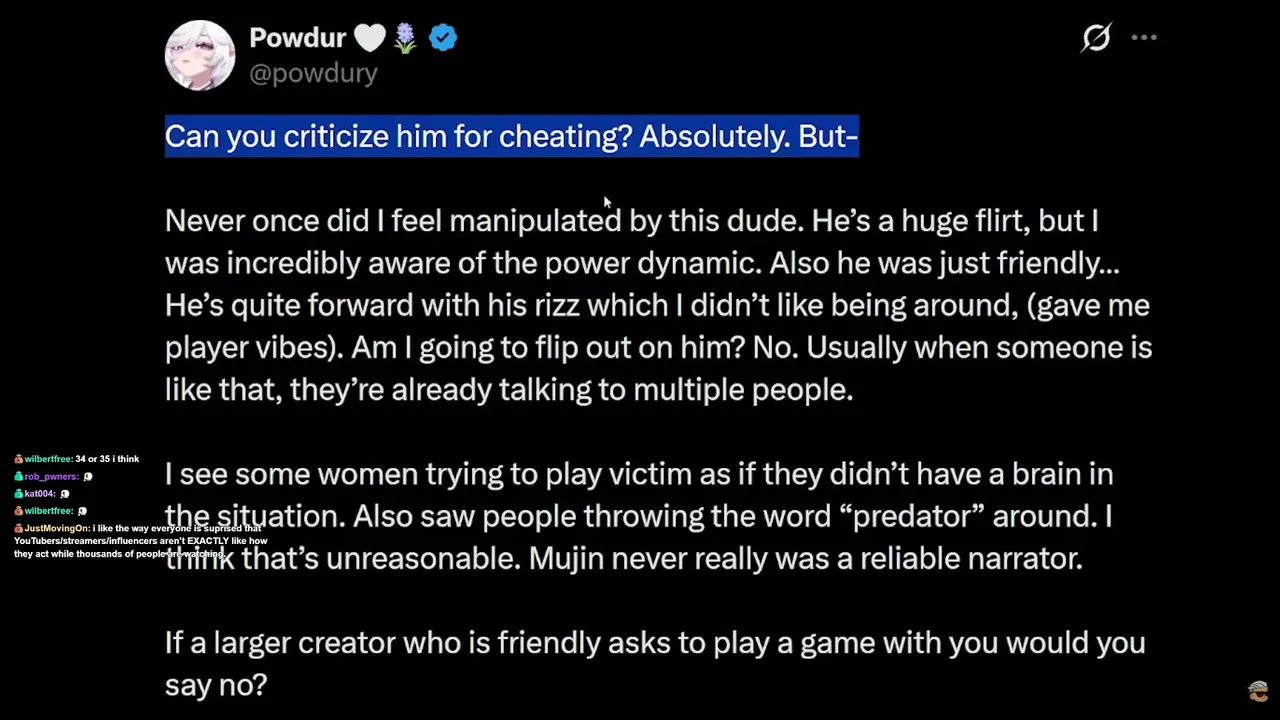Click the emote in kat004's chat message
The height and width of the screenshot is (720, 1280).
click(65, 494)
